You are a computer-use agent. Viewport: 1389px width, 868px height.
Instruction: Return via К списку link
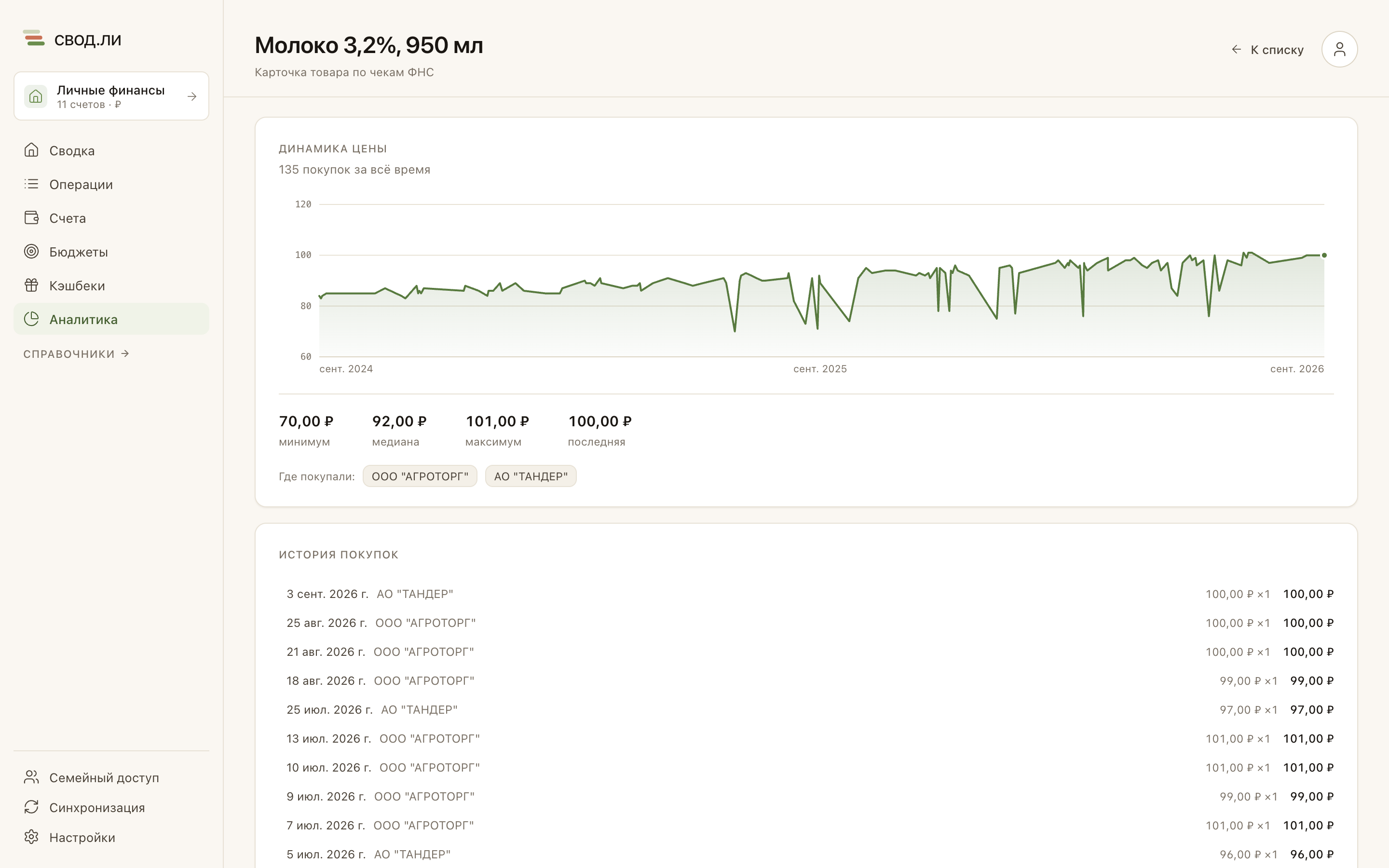click(x=1267, y=50)
